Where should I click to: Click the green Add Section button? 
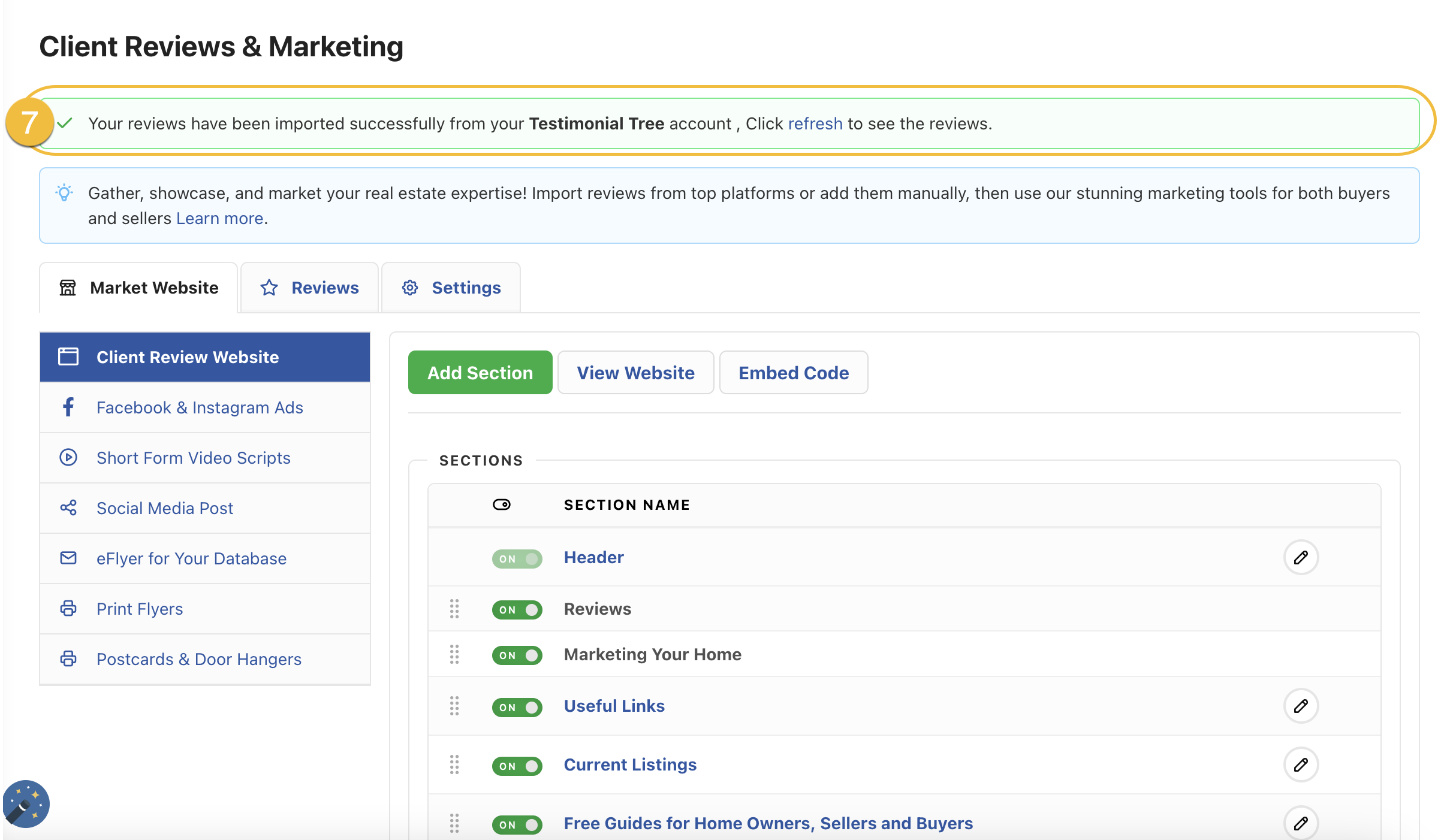(480, 372)
